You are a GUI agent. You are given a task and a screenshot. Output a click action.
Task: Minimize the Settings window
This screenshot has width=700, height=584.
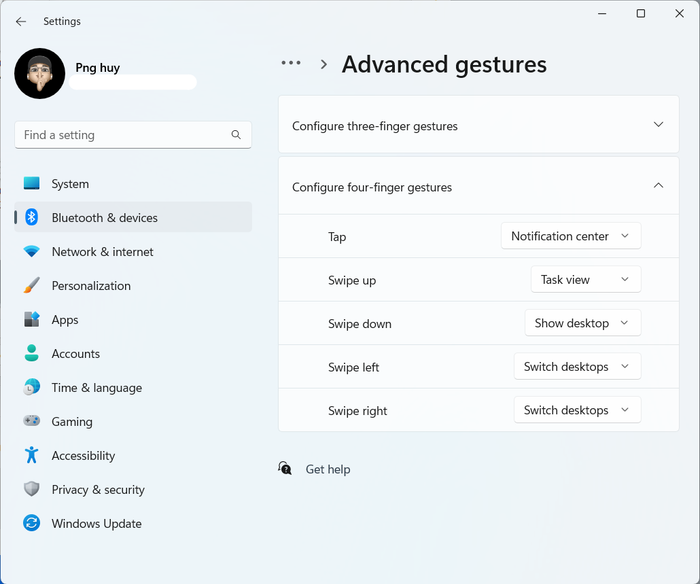(x=602, y=14)
